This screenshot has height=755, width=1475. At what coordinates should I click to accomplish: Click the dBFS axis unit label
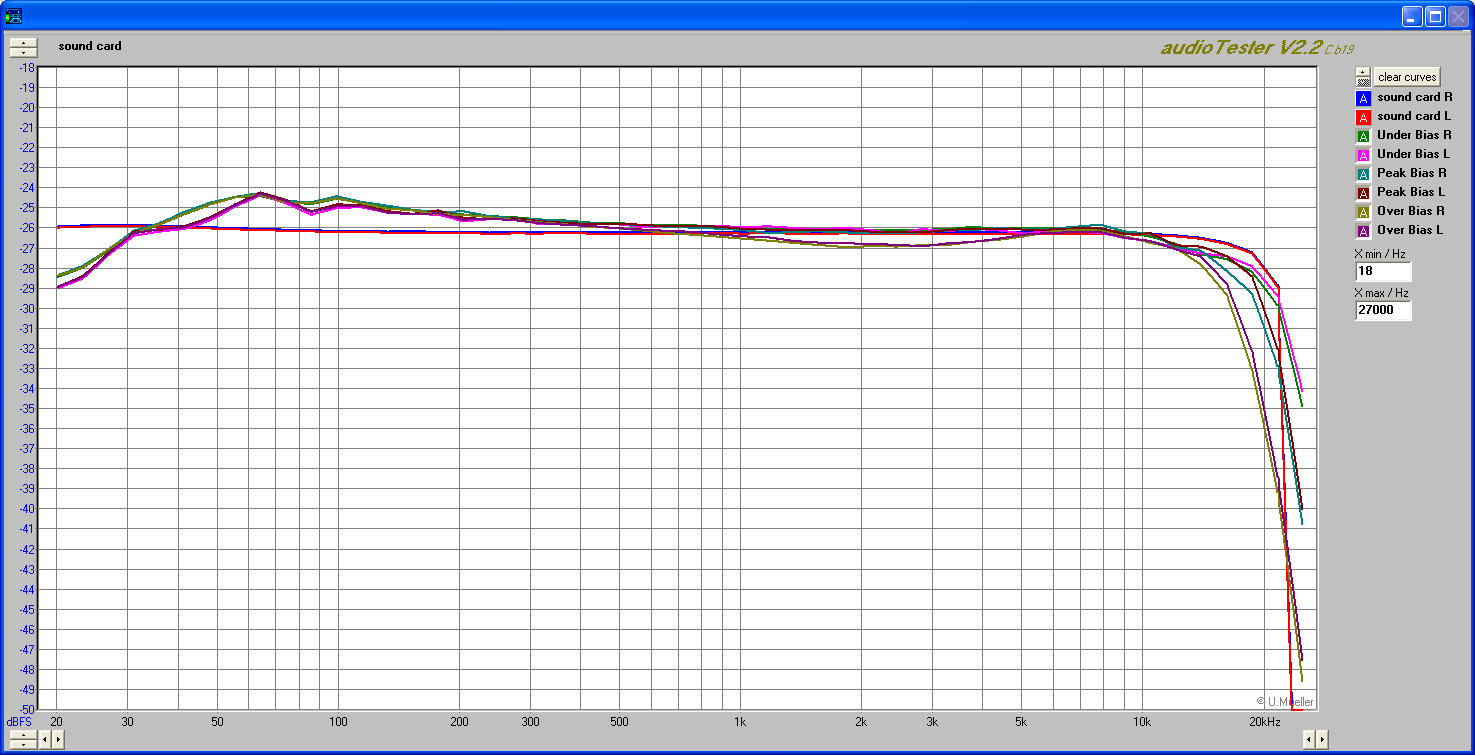point(19,721)
